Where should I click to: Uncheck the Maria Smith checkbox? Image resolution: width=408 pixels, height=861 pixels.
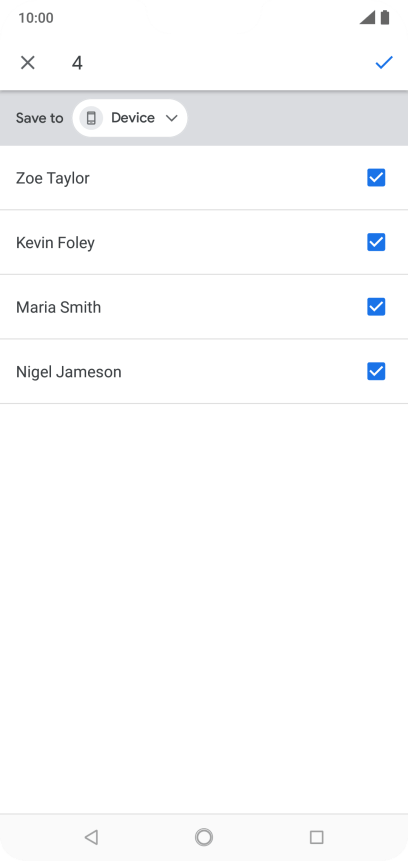tap(376, 307)
